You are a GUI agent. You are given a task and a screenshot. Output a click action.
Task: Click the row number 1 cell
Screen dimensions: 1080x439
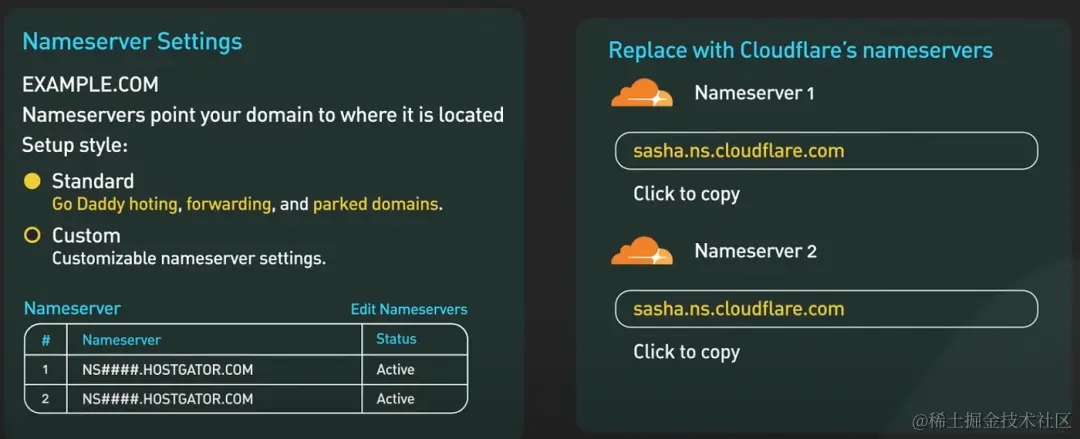tap(45, 370)
